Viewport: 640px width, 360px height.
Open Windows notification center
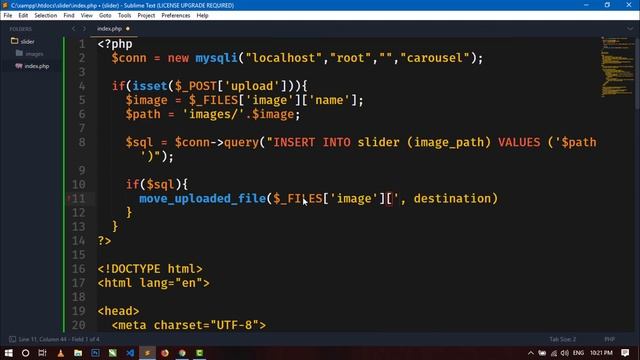pos(625,353)
